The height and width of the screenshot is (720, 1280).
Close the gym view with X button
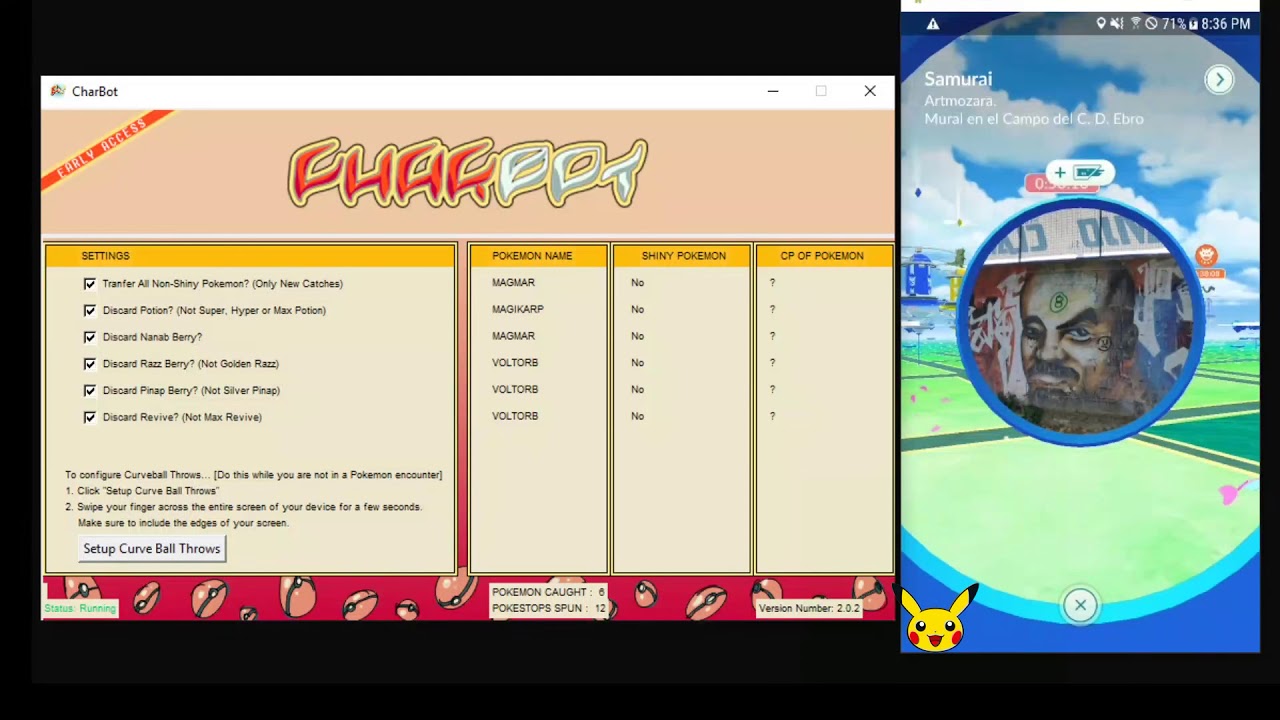tap(1080, 605)
